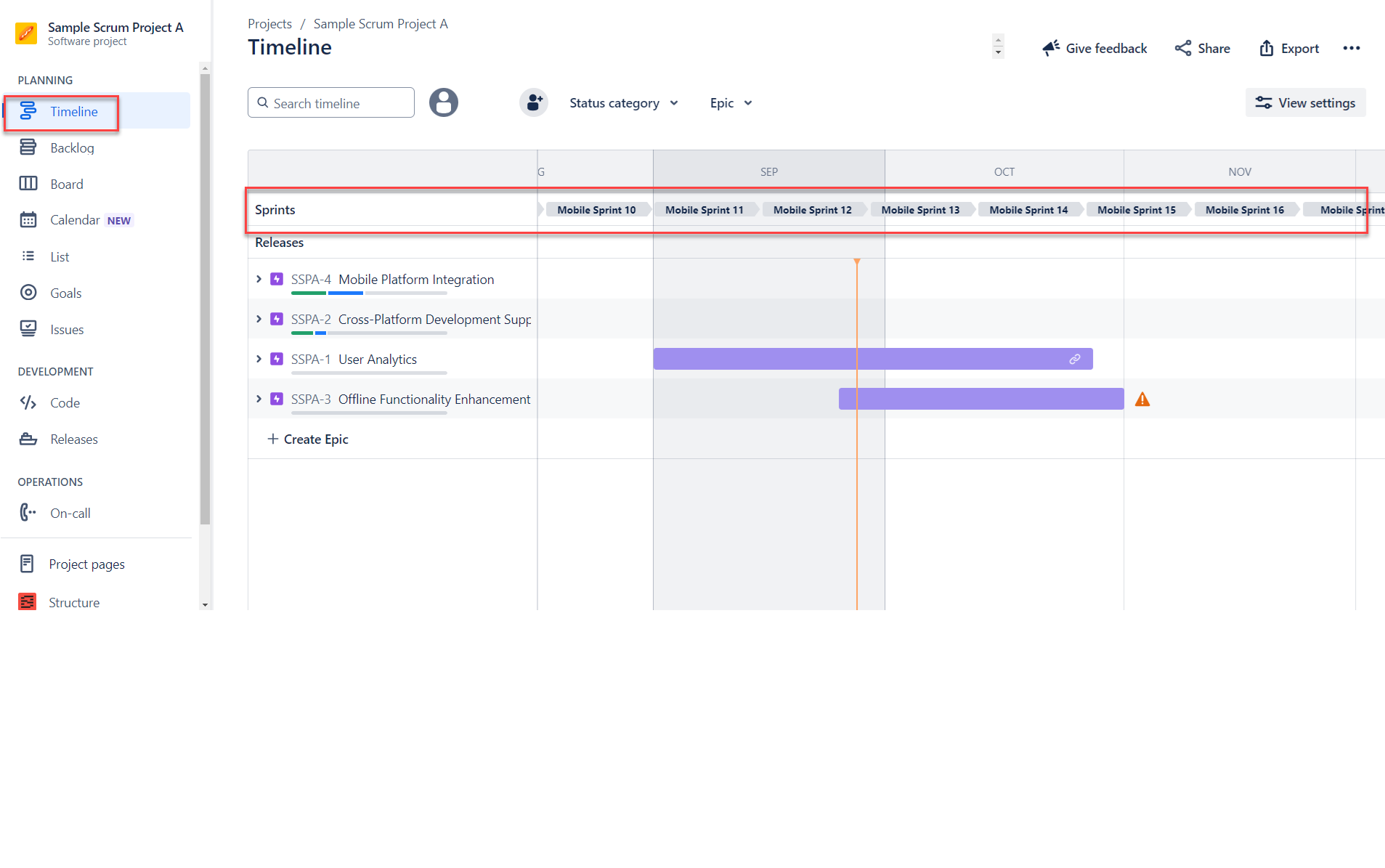Click the user avatar filter icon
This screenshot has height=868, width=1385.
[x=444, y=102]
